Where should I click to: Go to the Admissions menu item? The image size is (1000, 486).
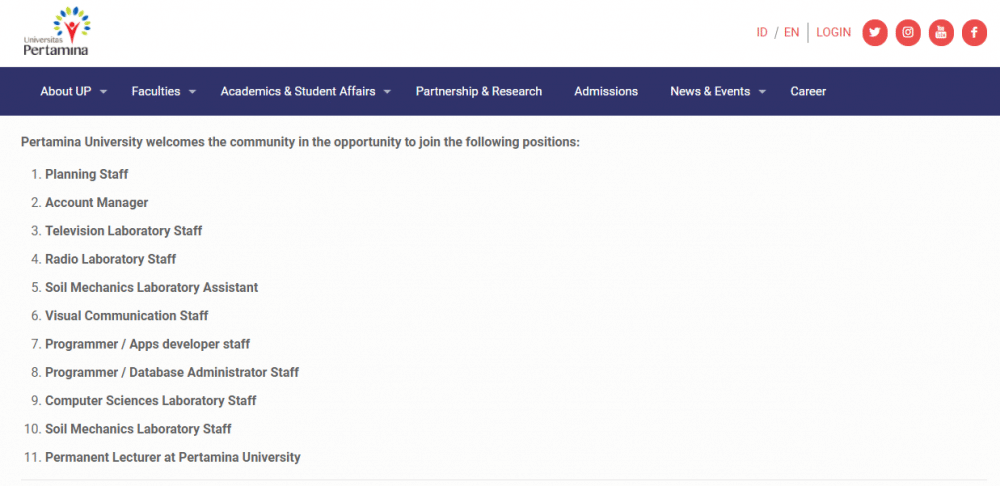pos(606,92)
